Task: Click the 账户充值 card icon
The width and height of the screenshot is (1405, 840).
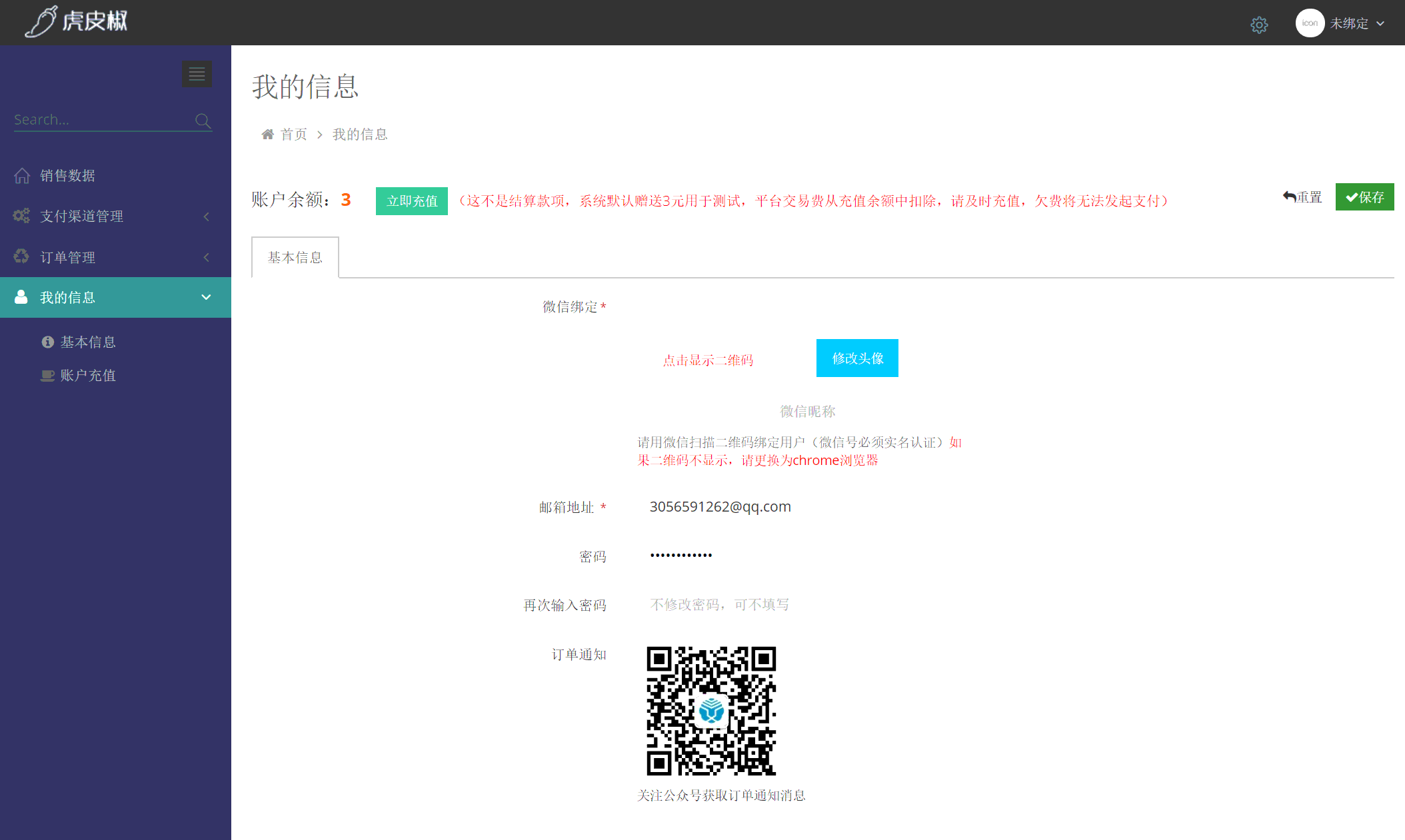Action: click(47, 375)
